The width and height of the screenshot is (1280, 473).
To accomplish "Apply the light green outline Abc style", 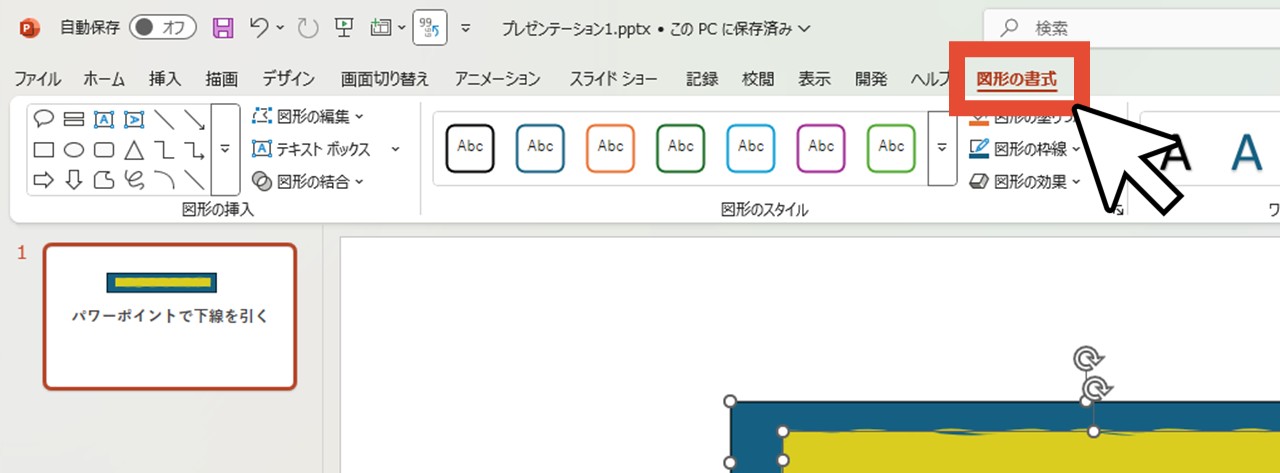I will coord(891,148).
